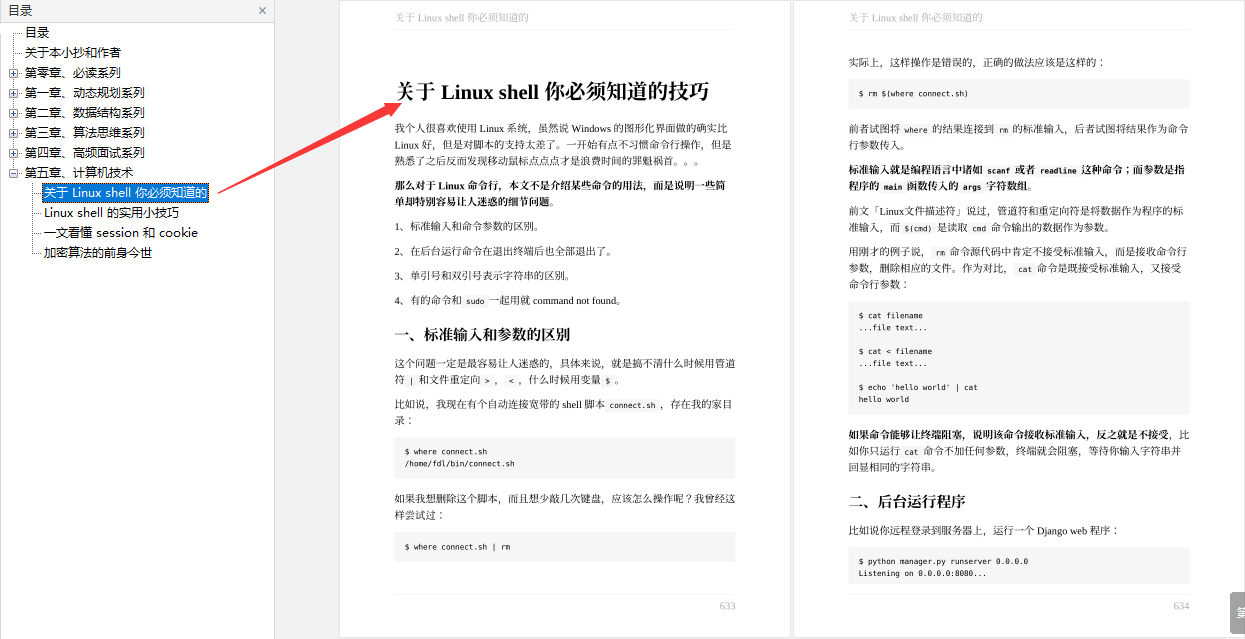The height and width of the screenshot is (639, 1245).
Task: Open the 目录 bookmark entry
Action: point(37,32)
